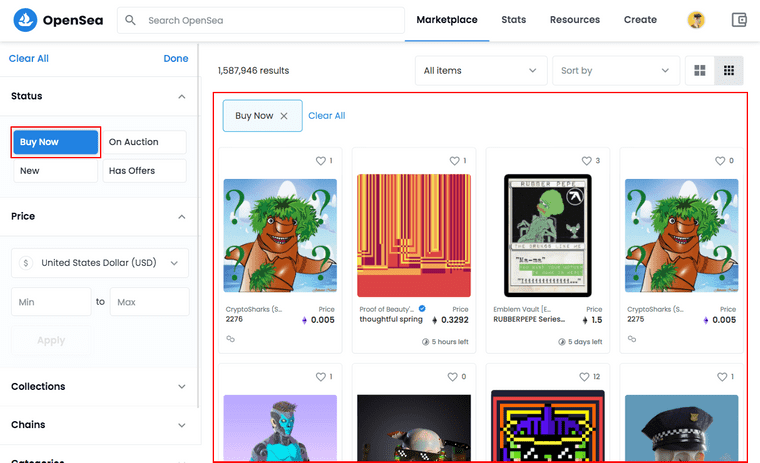Click Clear All next to Buy Now chip

click(327, 116)
